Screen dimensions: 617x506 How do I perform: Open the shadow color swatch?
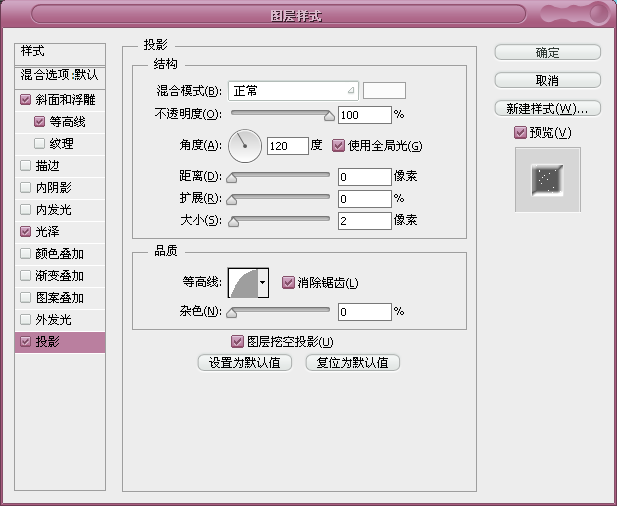384,91
